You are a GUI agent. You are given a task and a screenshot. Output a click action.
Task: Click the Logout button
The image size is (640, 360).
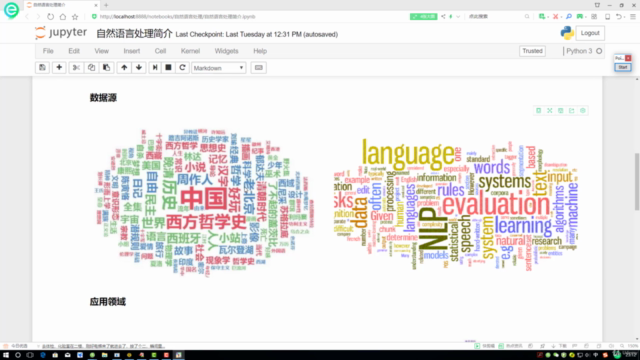590,33
